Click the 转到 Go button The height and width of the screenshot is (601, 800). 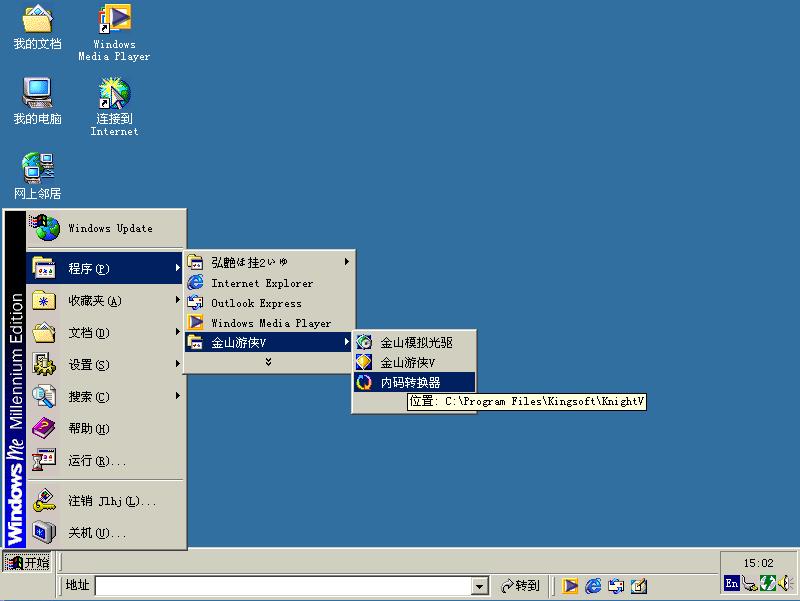click(520, 585)
